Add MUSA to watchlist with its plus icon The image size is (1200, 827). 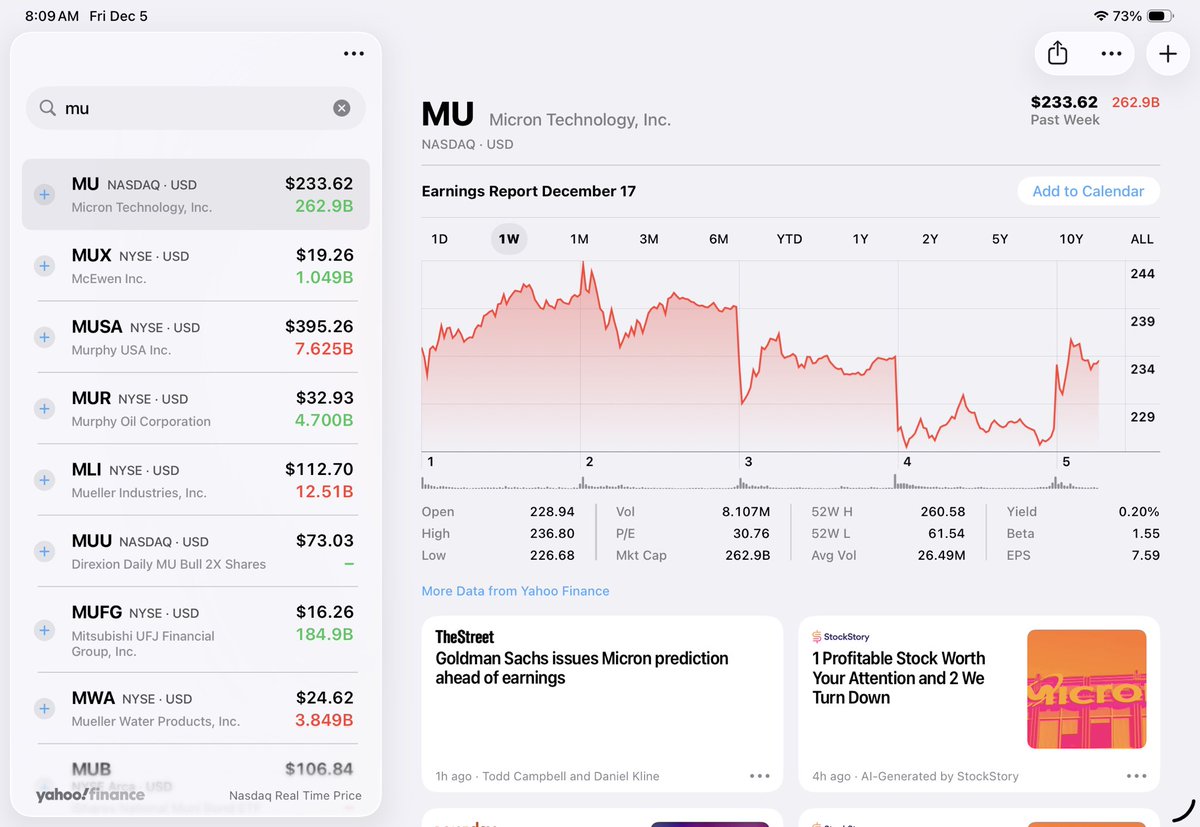[44, 337]
